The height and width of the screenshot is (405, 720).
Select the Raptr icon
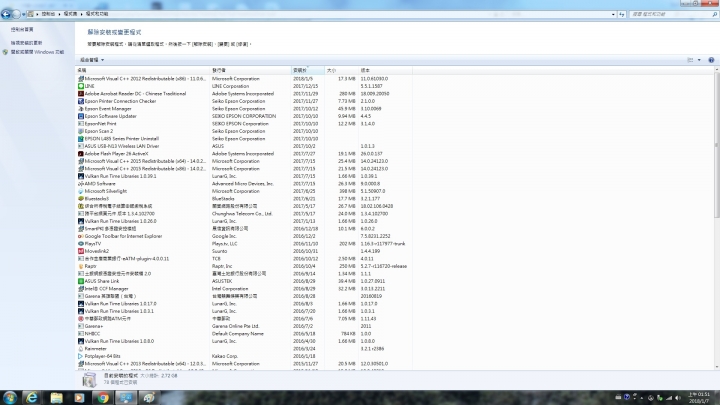point(81,266)
